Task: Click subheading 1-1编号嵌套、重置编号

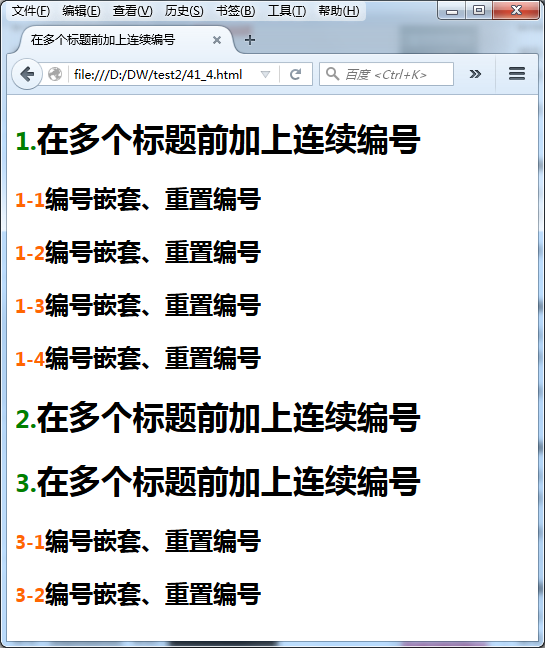Action: point(138,199)
